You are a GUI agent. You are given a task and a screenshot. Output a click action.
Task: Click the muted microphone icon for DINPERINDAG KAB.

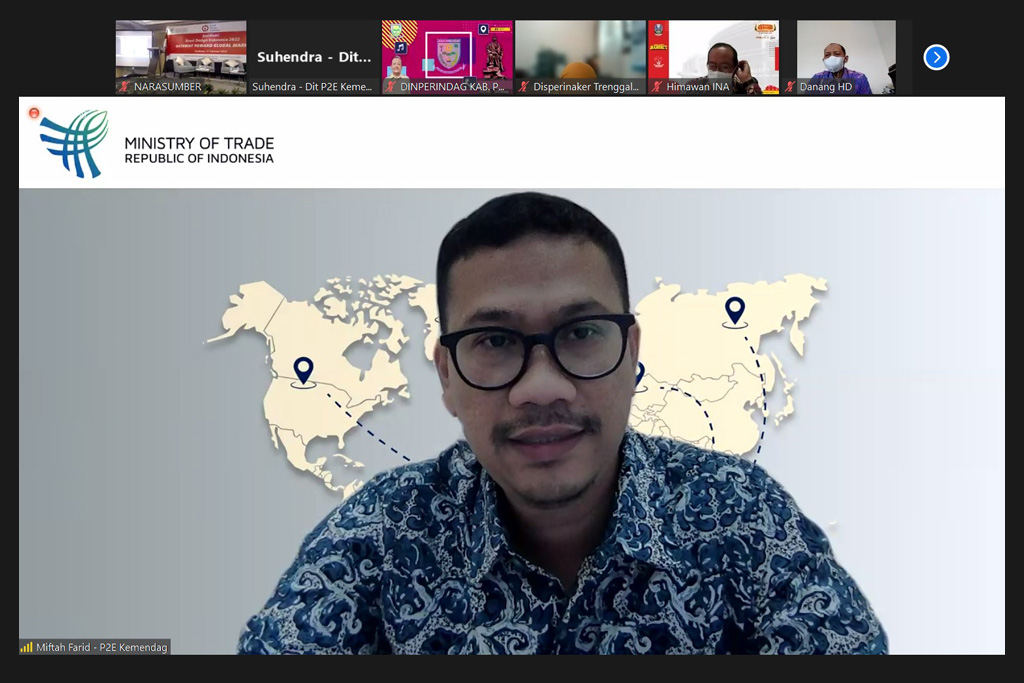(x=391, y=87)
